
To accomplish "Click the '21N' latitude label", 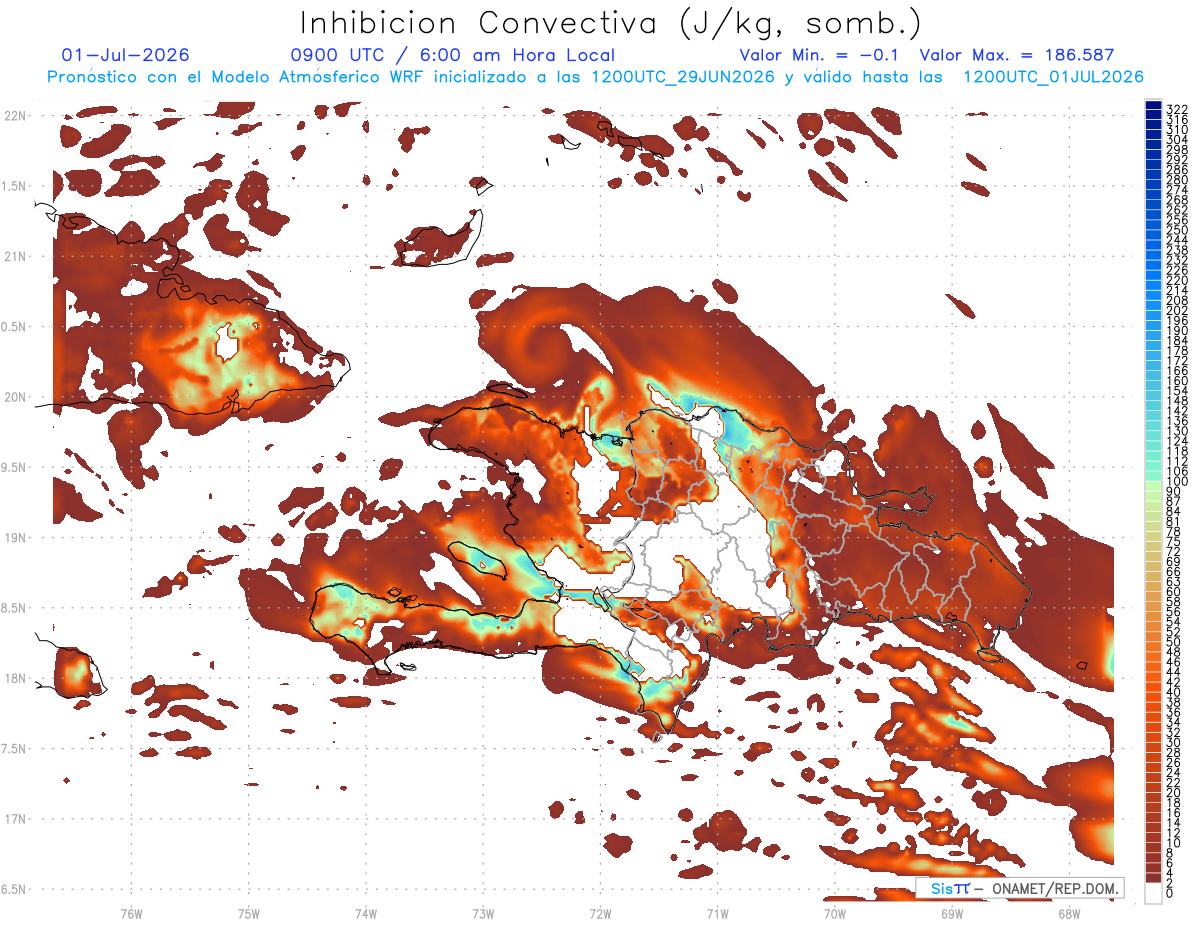I will pos(16,256).
